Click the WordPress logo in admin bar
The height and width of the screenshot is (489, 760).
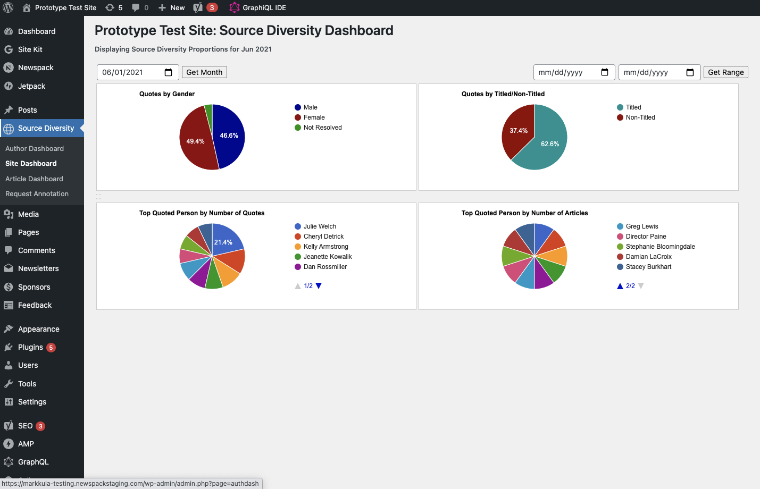pos(8,7)
